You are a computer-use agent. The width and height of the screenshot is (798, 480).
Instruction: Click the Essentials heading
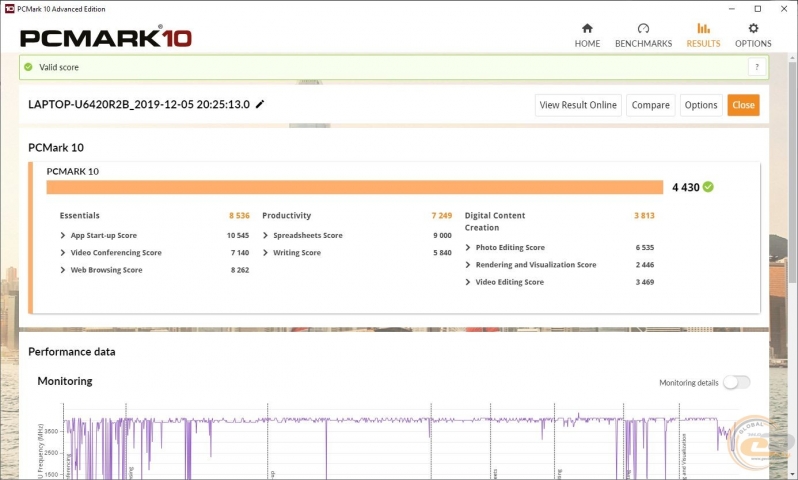(79, 215)
